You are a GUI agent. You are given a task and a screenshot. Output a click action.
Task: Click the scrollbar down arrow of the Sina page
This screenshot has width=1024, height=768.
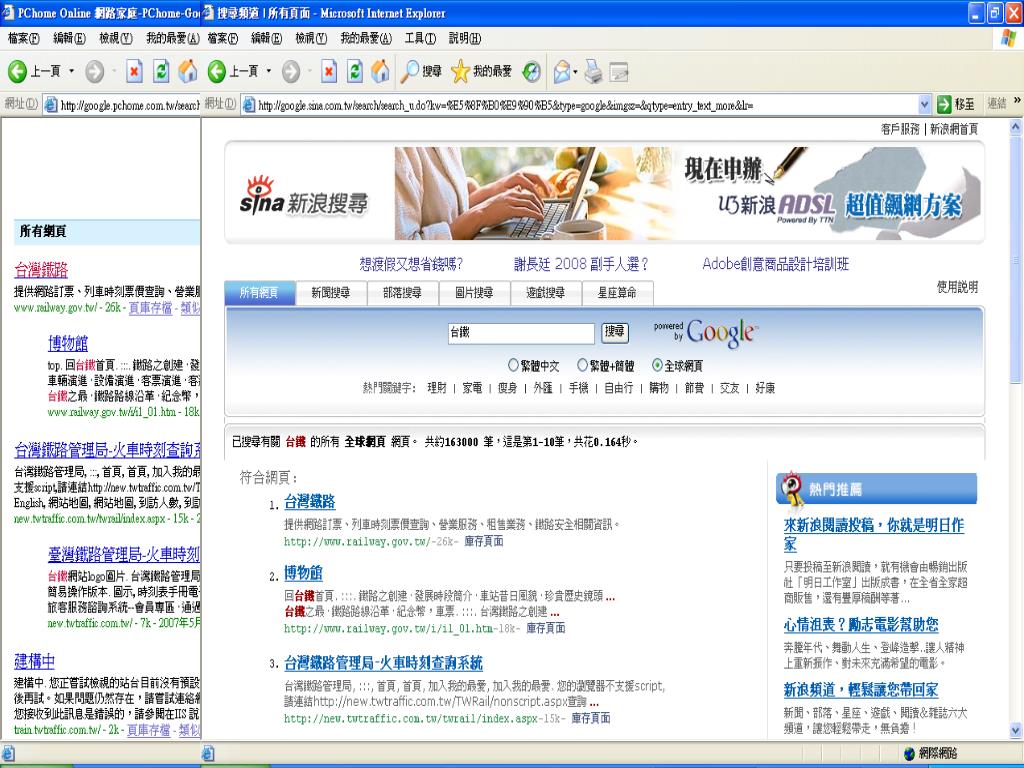click(x=1016, y=730)
